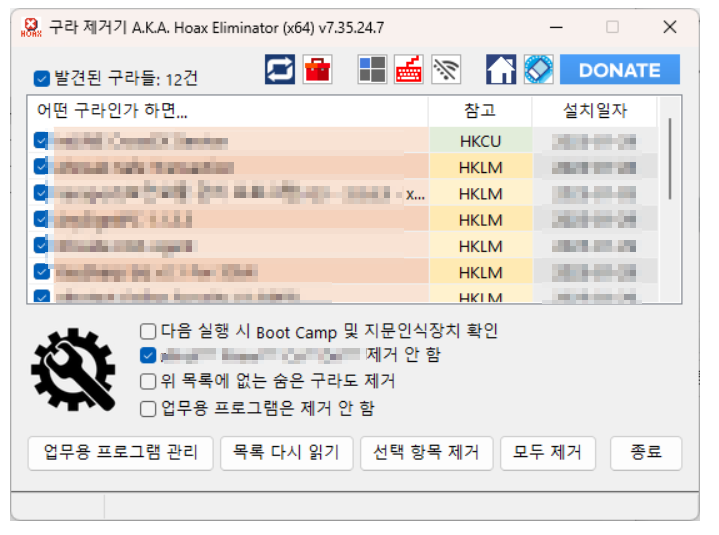Click the crossed-out Wi-Fi icon

pos(446,70)
